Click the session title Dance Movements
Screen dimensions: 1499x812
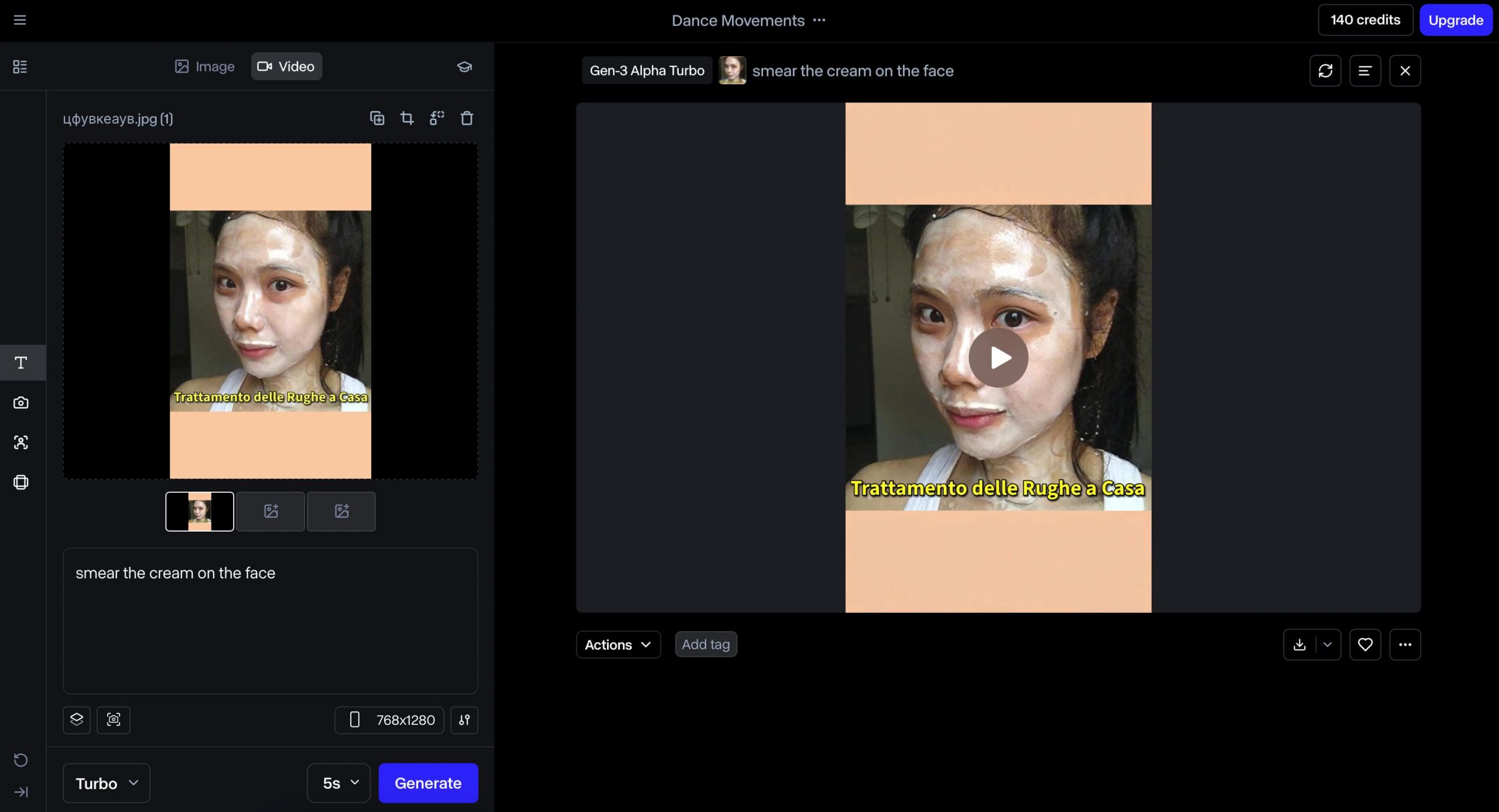(738, 20)
